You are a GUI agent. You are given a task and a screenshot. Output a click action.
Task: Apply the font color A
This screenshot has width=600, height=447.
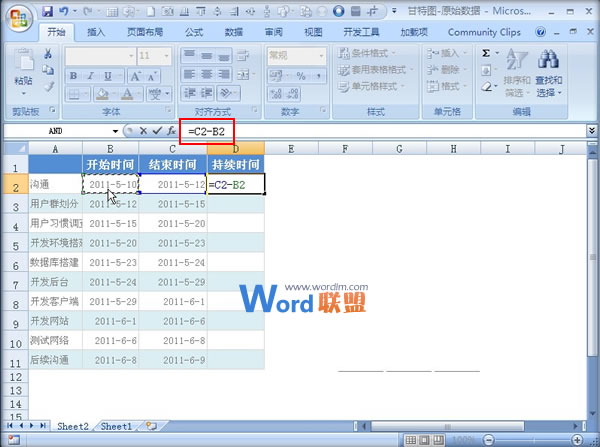click(127, 94)
